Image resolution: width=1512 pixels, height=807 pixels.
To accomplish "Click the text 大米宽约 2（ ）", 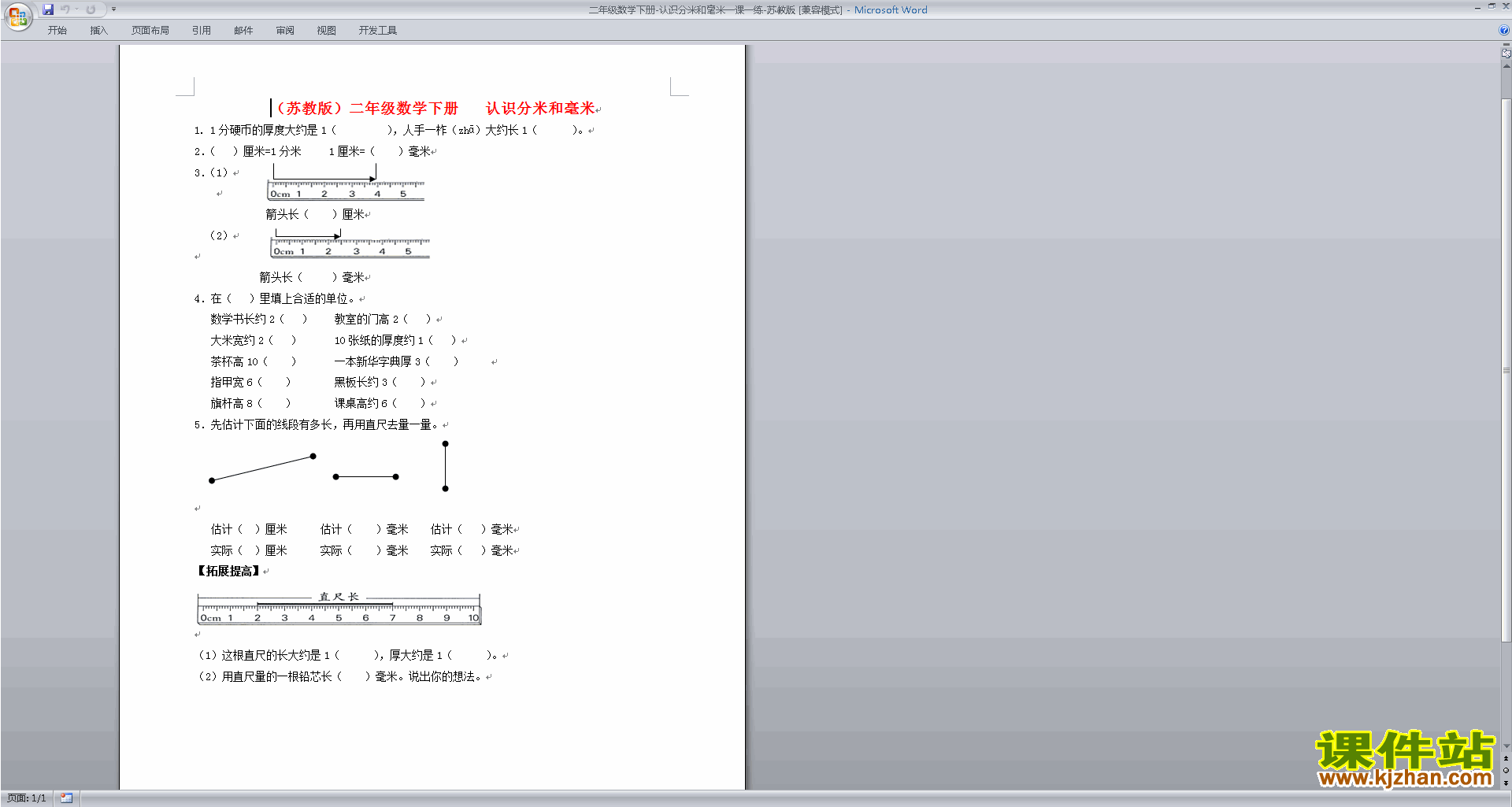I will point(254,340).
